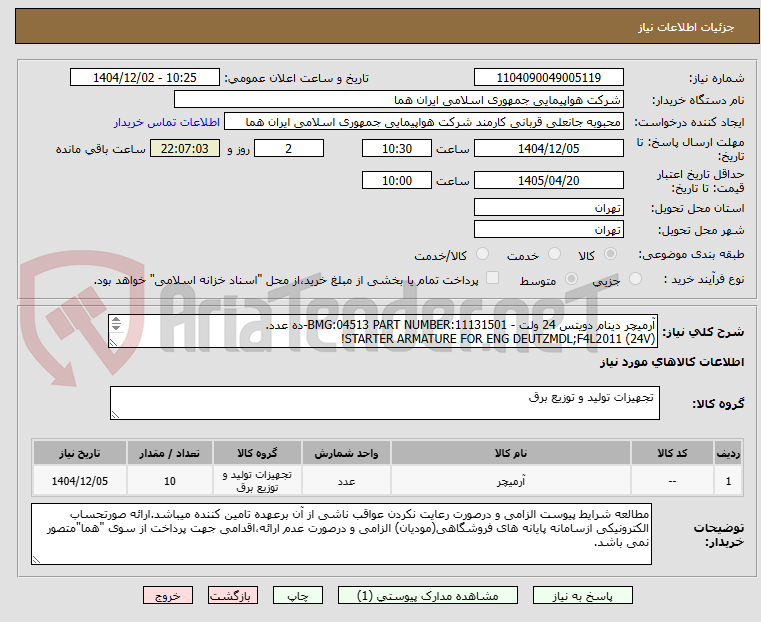This screenshot has height=622, width=761.
Task: Click the توضیحات خریدار text area
Action: click(x=341, y=534)
